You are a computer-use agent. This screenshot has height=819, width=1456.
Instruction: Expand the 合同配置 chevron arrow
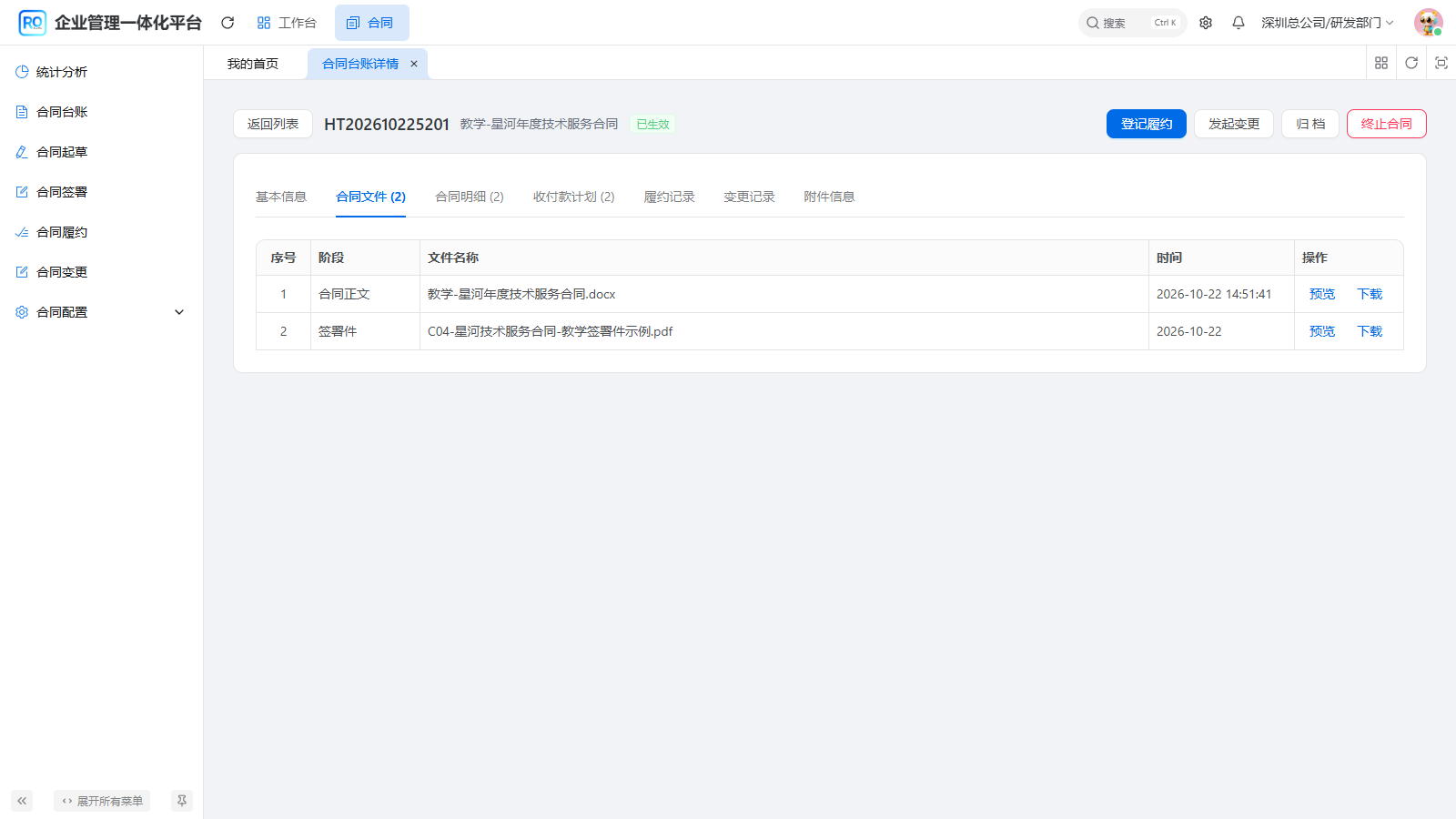click(x=179, y=312)
